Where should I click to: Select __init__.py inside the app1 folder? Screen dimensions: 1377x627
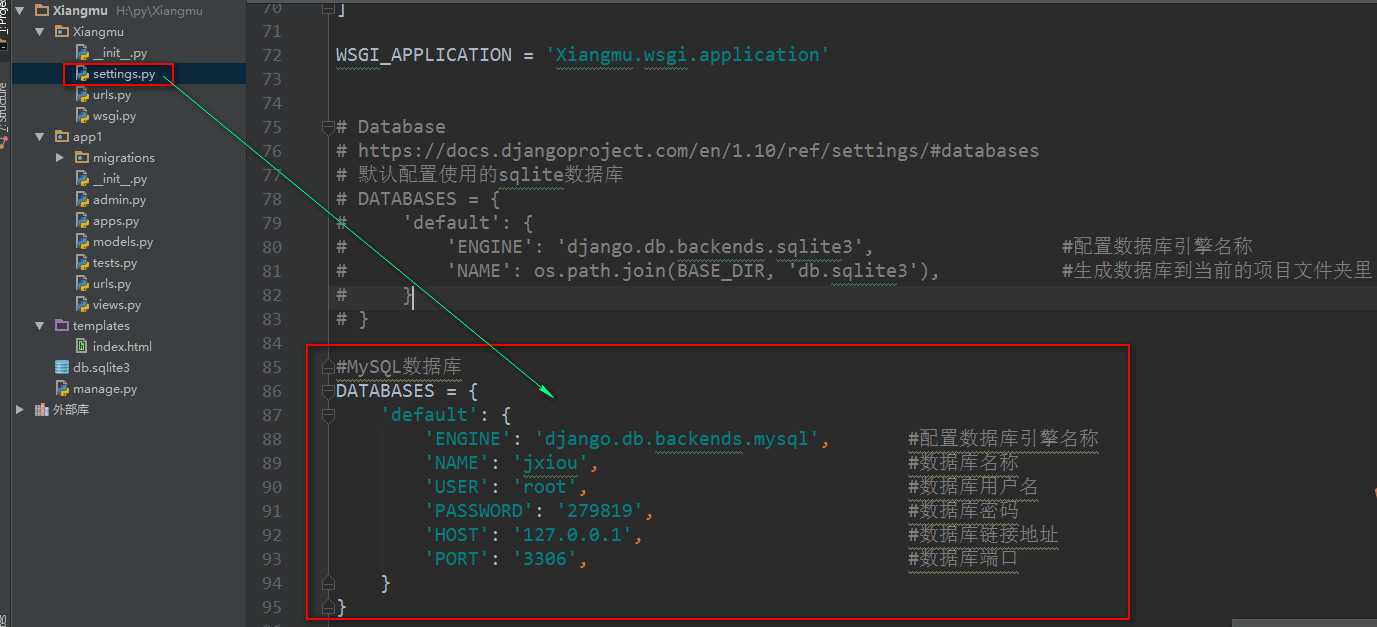pyautogui.click(x=120, y=179)
